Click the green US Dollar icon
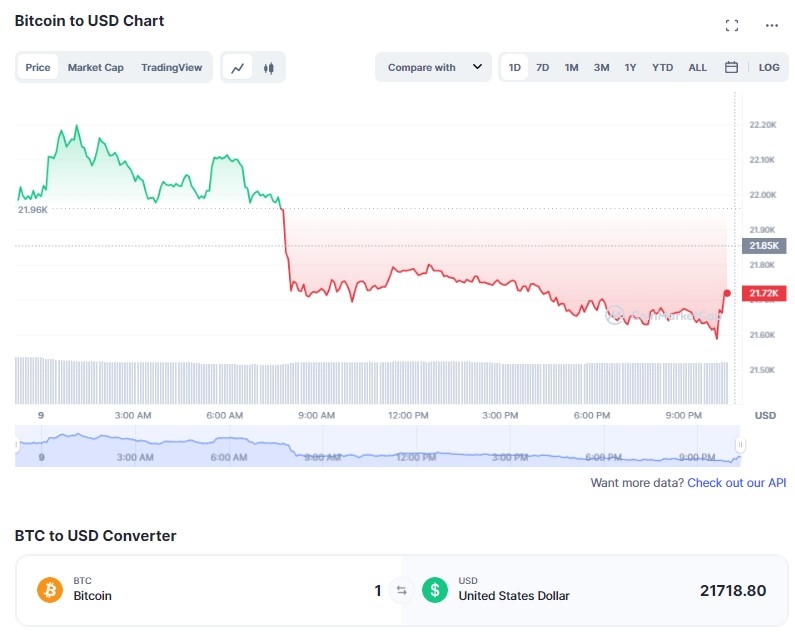Screen dimensions: 795x635 (435, 590)
